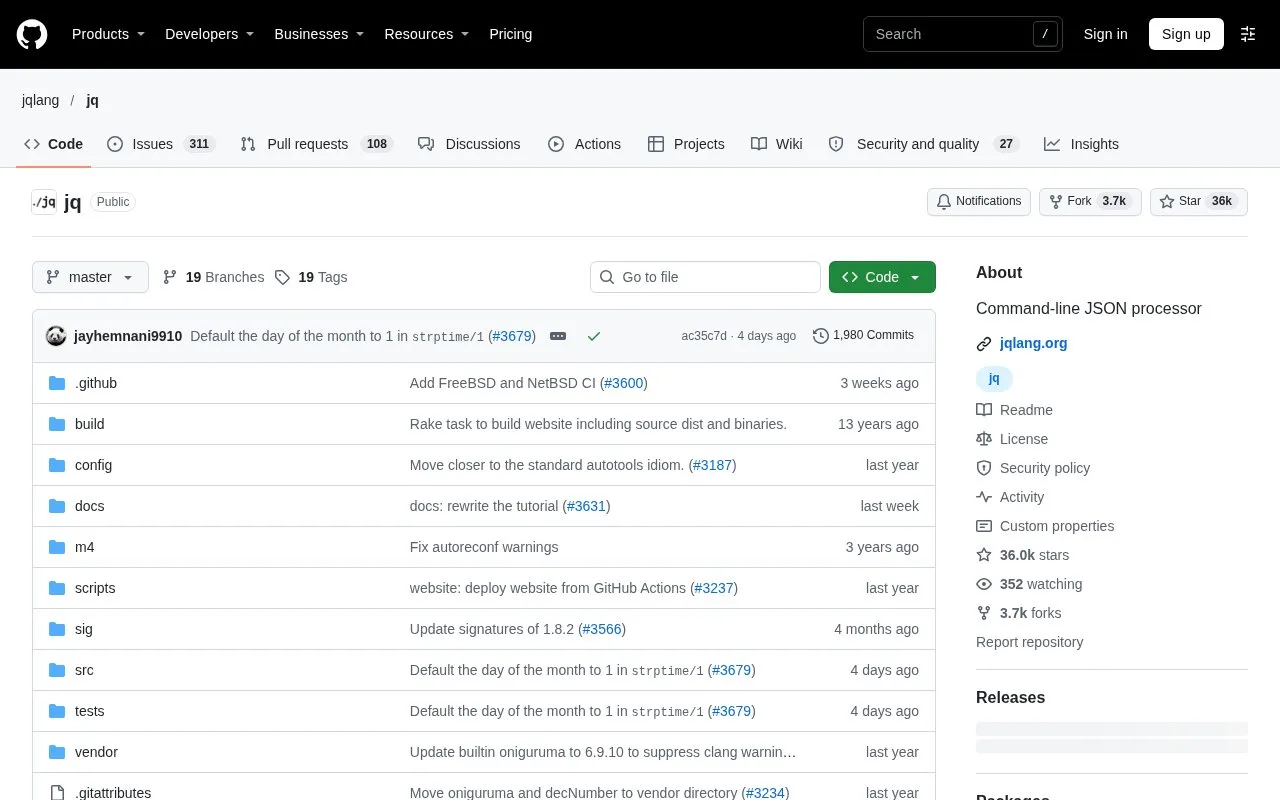Fork the jq repository
Viewport: 1280px width, 800px height.
[x=1090, y=201]
